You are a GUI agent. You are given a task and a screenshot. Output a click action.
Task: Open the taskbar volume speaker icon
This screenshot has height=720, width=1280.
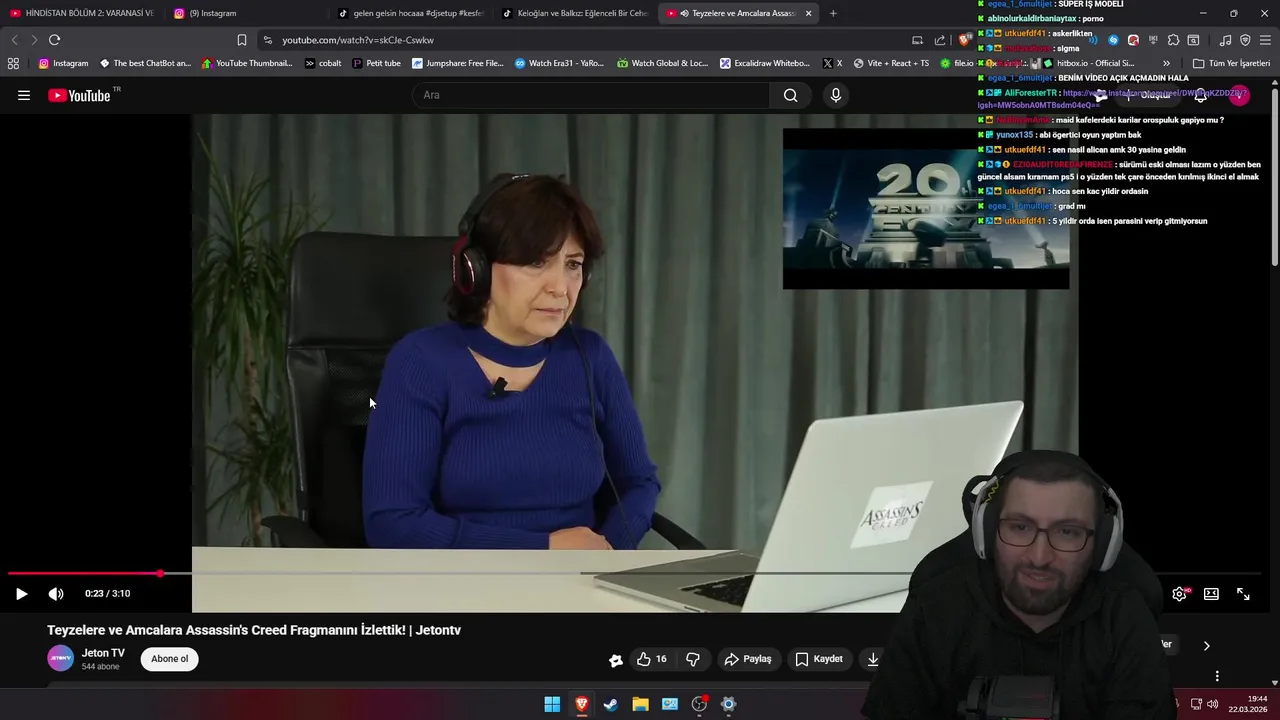coord(1212,704)
